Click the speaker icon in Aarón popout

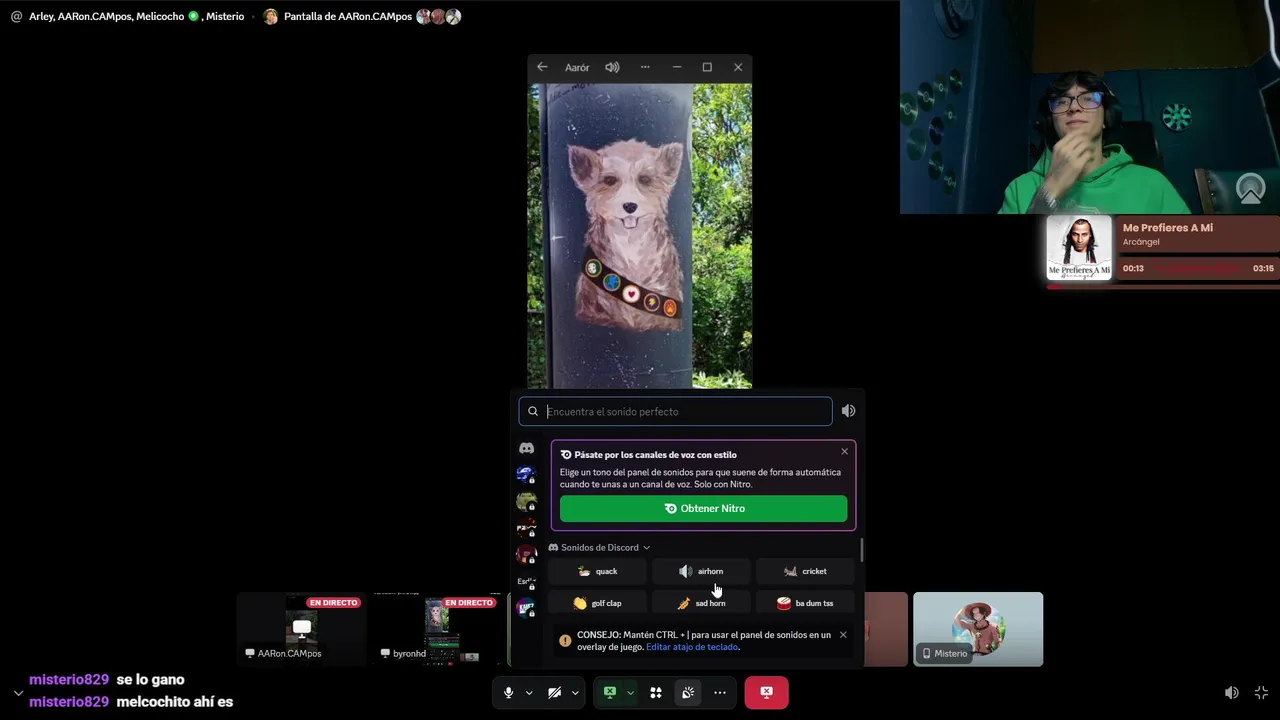click(612, 67)
